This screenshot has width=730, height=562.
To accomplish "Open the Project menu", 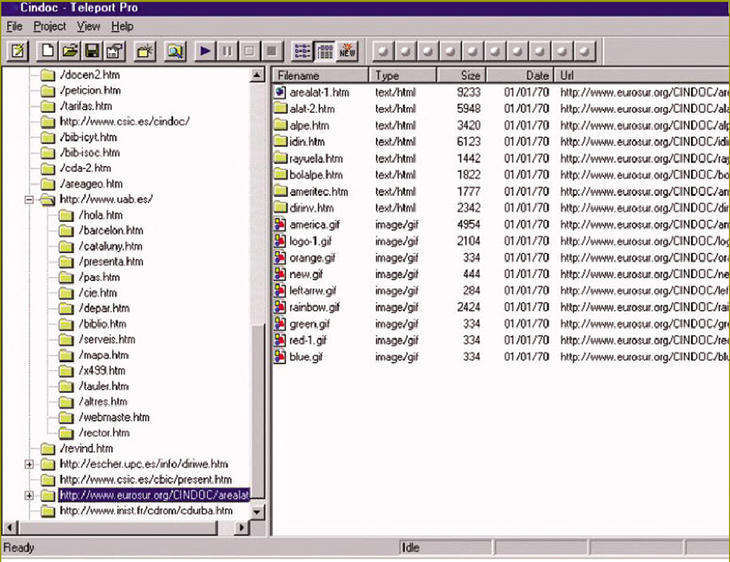I will [x=49, y=26].
